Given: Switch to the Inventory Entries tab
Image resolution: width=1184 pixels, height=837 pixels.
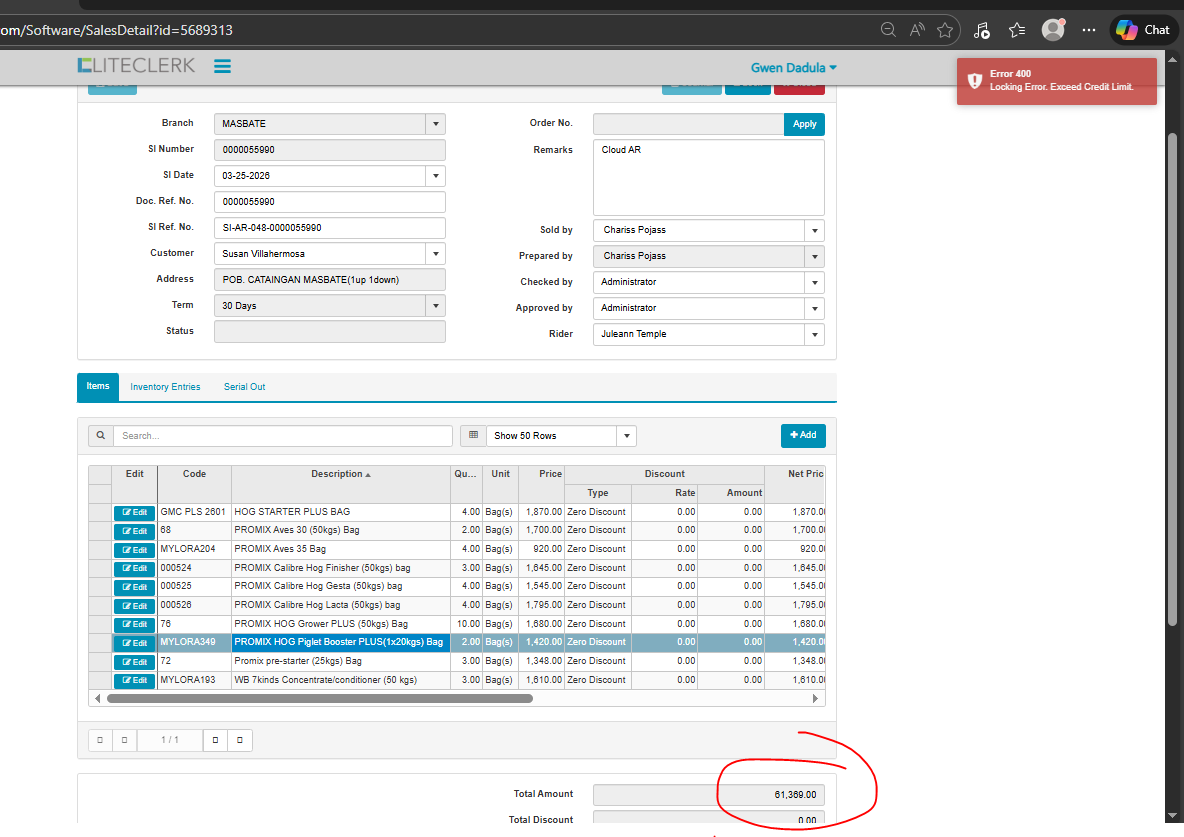Looking at the screenshot, I should [165, 387].
